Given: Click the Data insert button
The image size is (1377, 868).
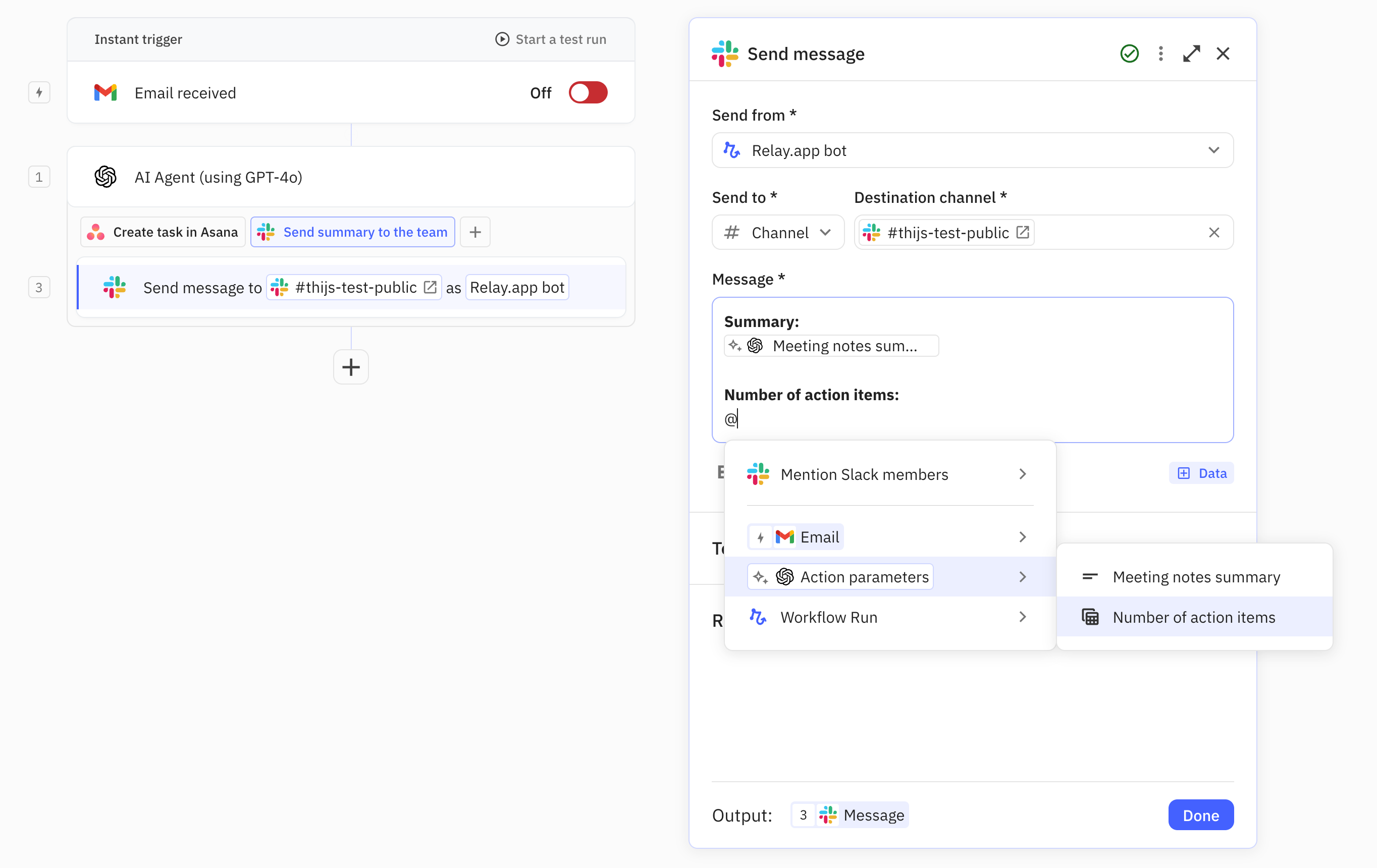Looking at the screenshot, I should [x=1201, y=473].
